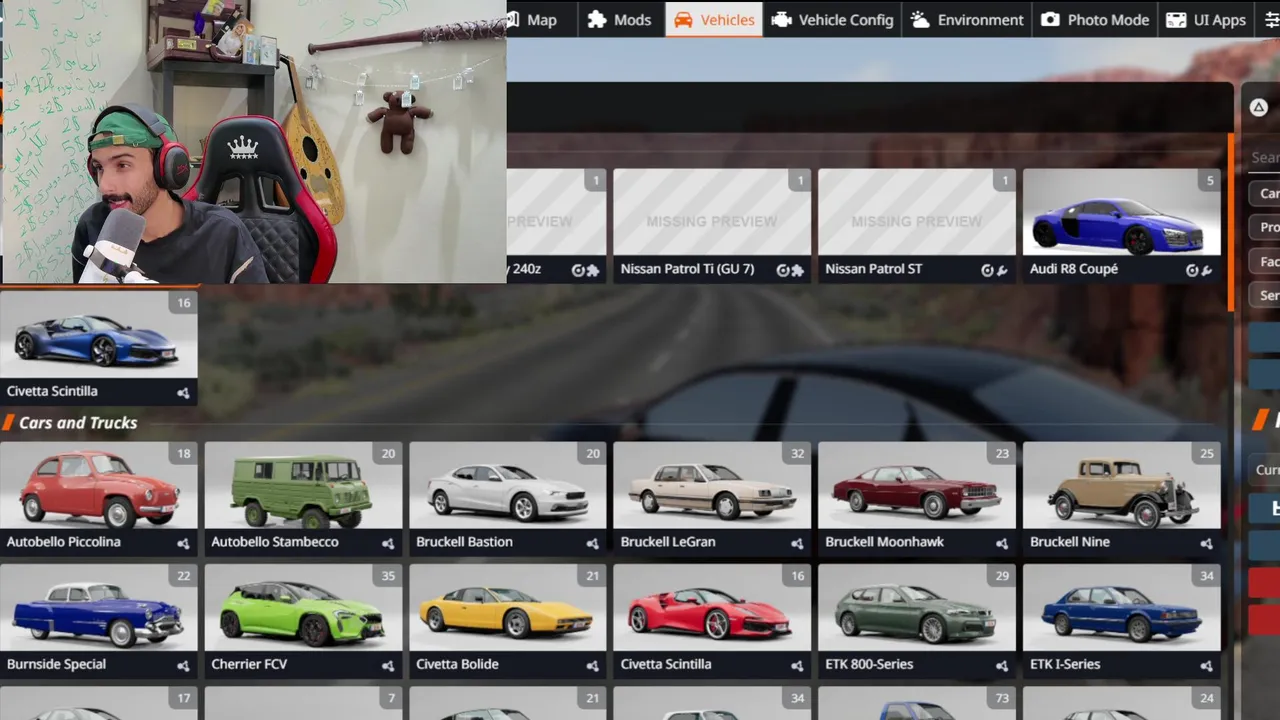Choose the blue ETK I-Series thumbnail

click(x=1121, y=608)
